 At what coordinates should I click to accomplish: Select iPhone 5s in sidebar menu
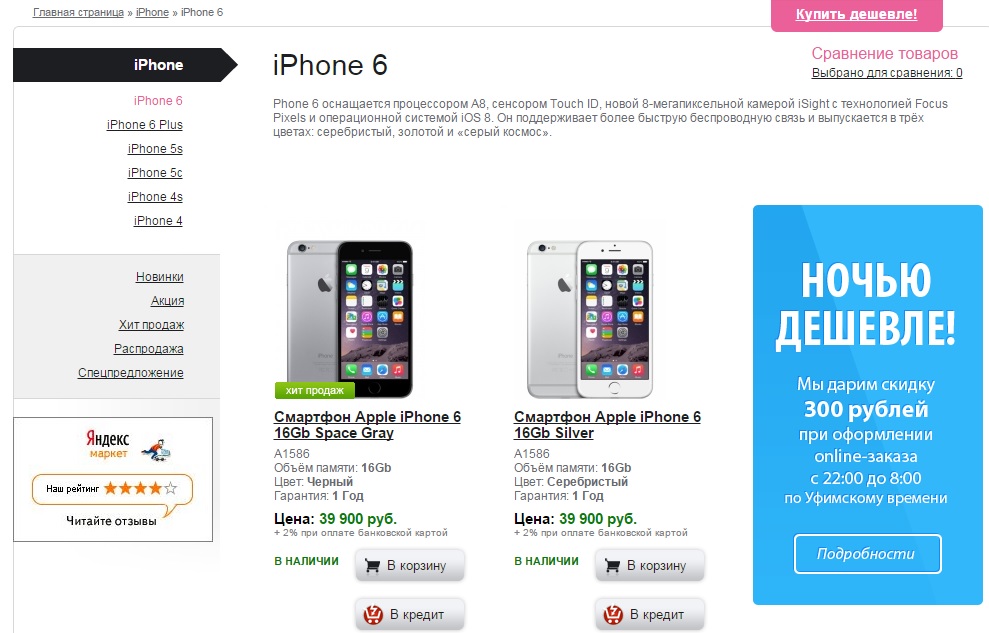pos(155,149)
